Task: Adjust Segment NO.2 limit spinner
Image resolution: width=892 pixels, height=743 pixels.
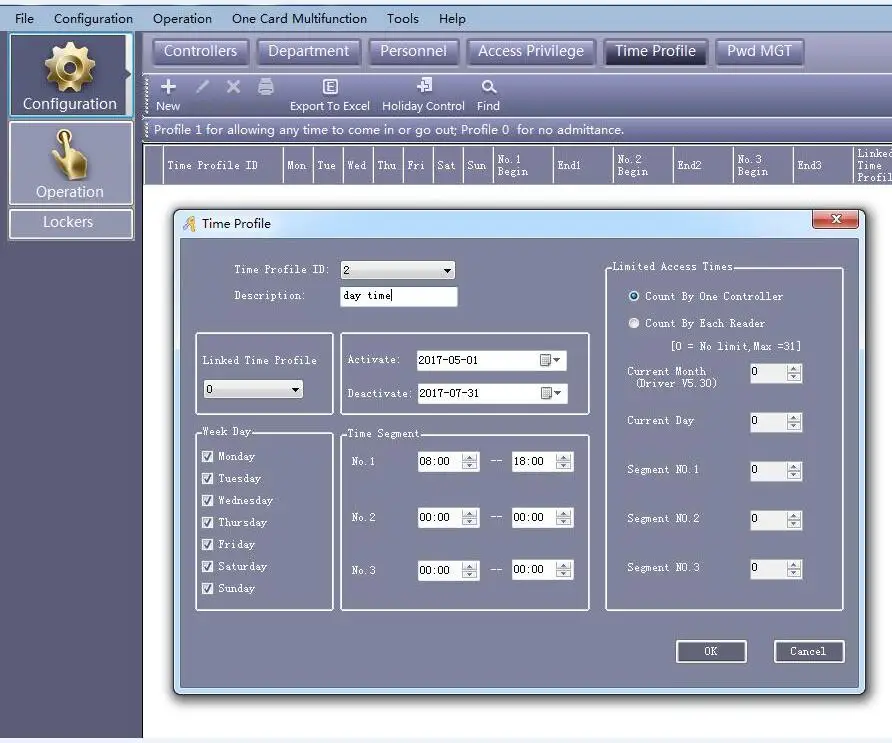Action: tap(794, 520)
